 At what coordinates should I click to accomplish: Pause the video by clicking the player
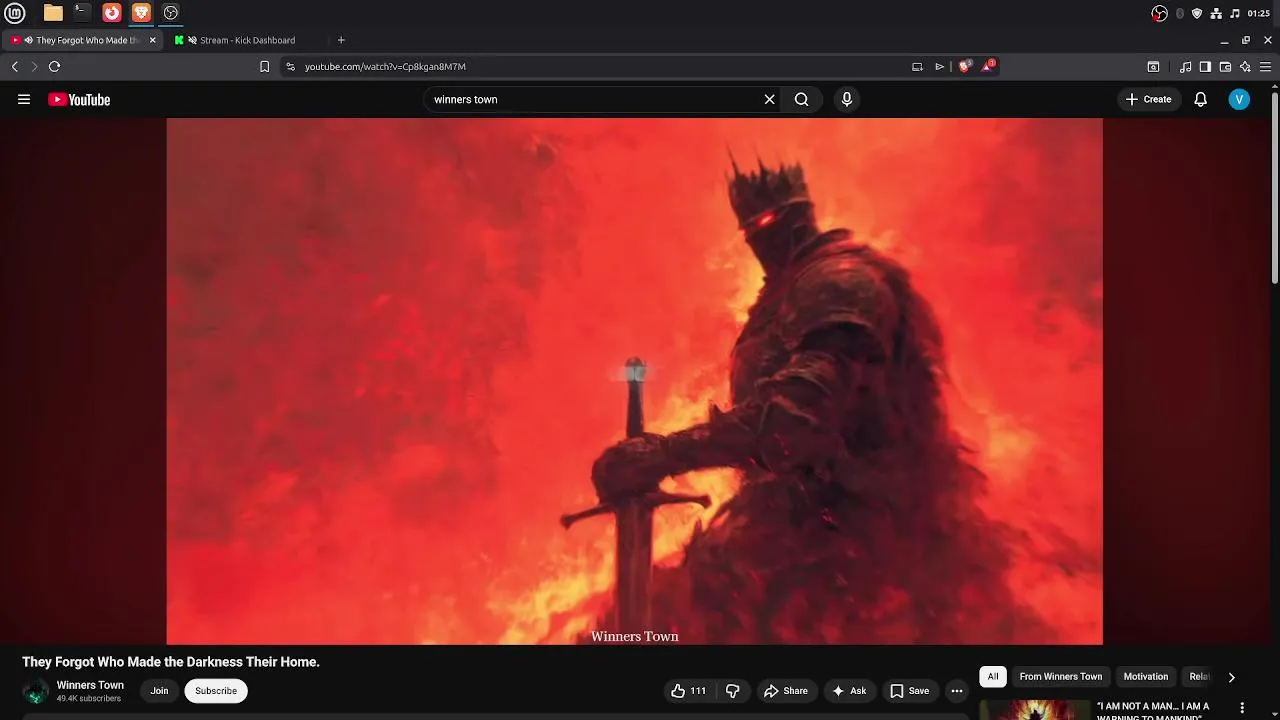[x=634, y=381]
